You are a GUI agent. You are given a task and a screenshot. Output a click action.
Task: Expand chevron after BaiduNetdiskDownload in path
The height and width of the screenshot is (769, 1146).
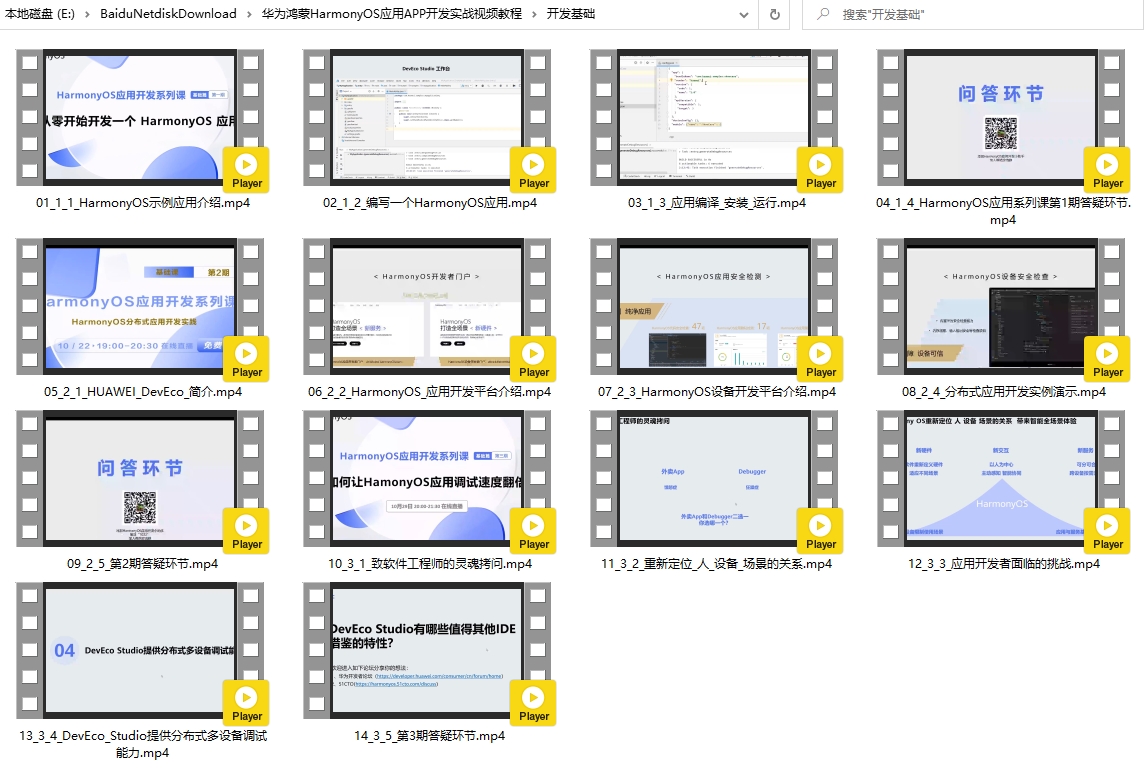point(249,14)
